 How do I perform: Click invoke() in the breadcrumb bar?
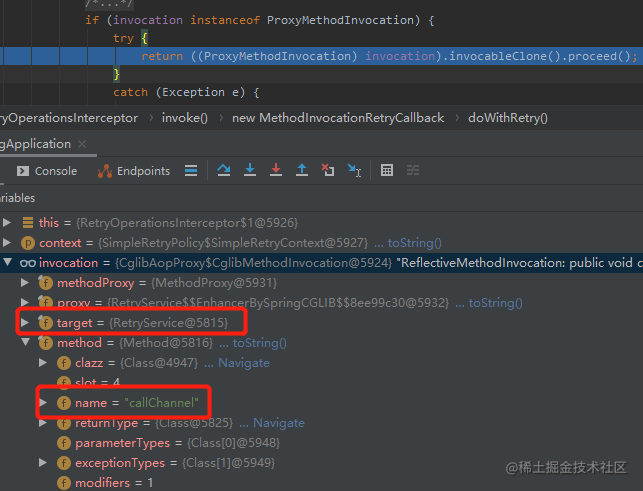click(185, 118)
